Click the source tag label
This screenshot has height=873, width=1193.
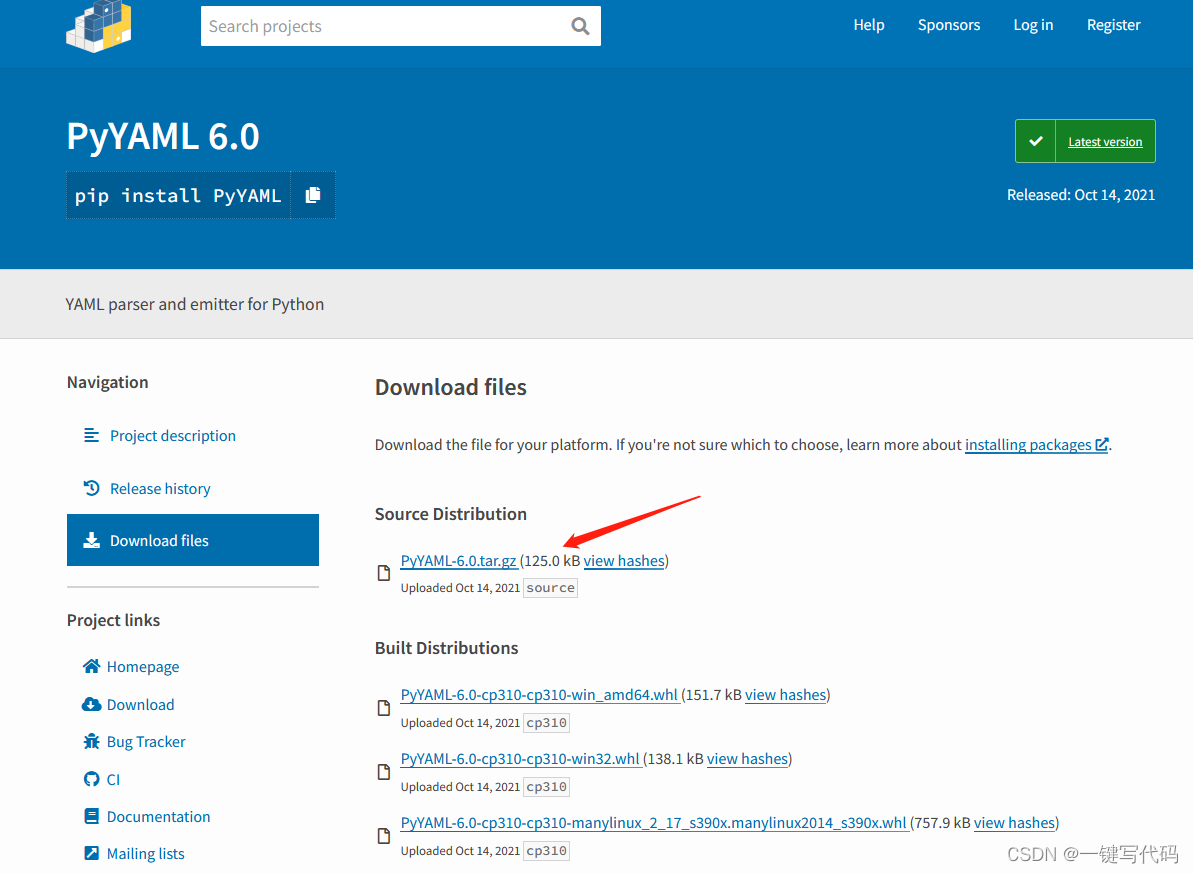coord(550,588)
